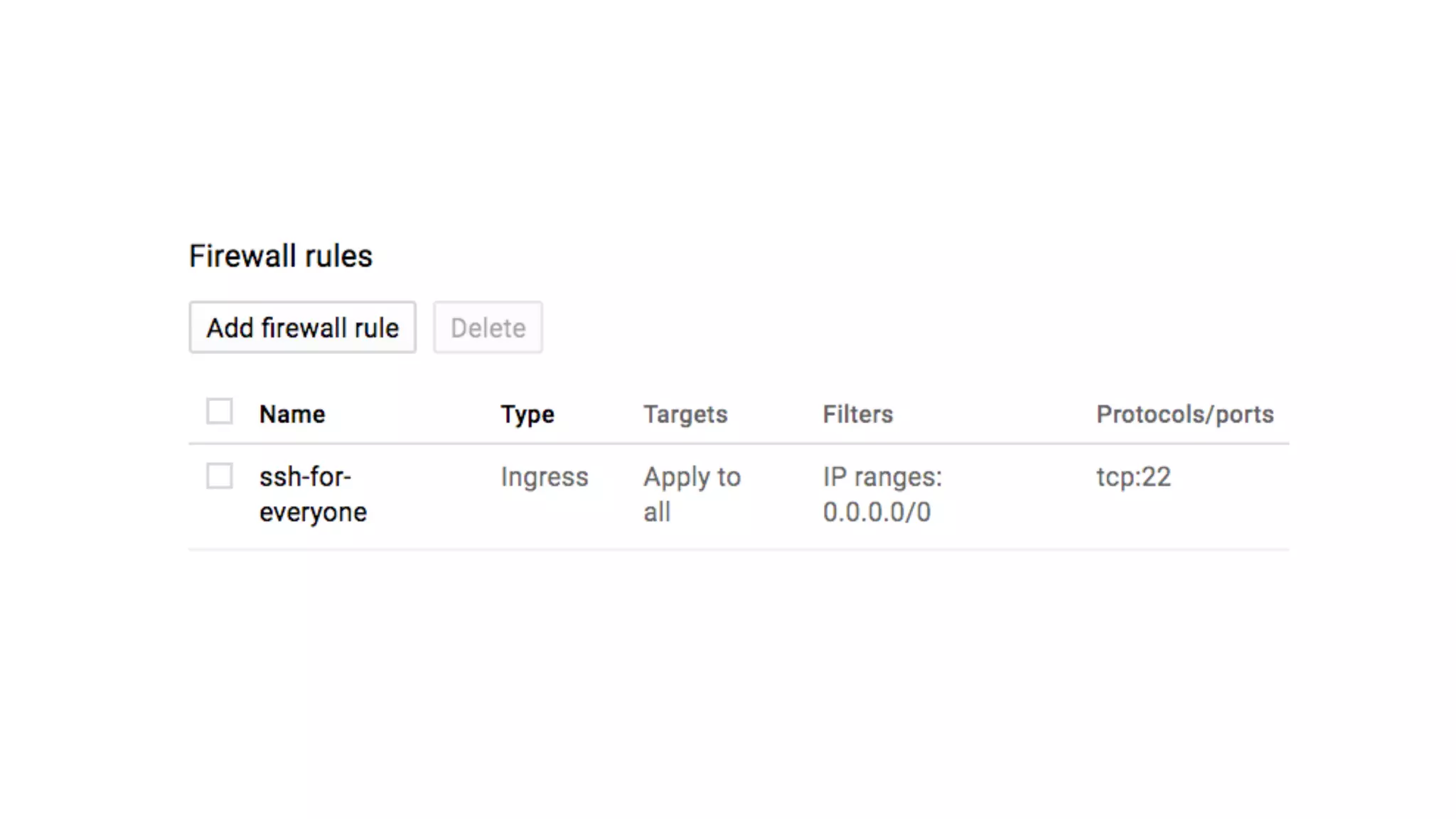
Task: Click the Targets column header
Action: click(x=685, y=414)
